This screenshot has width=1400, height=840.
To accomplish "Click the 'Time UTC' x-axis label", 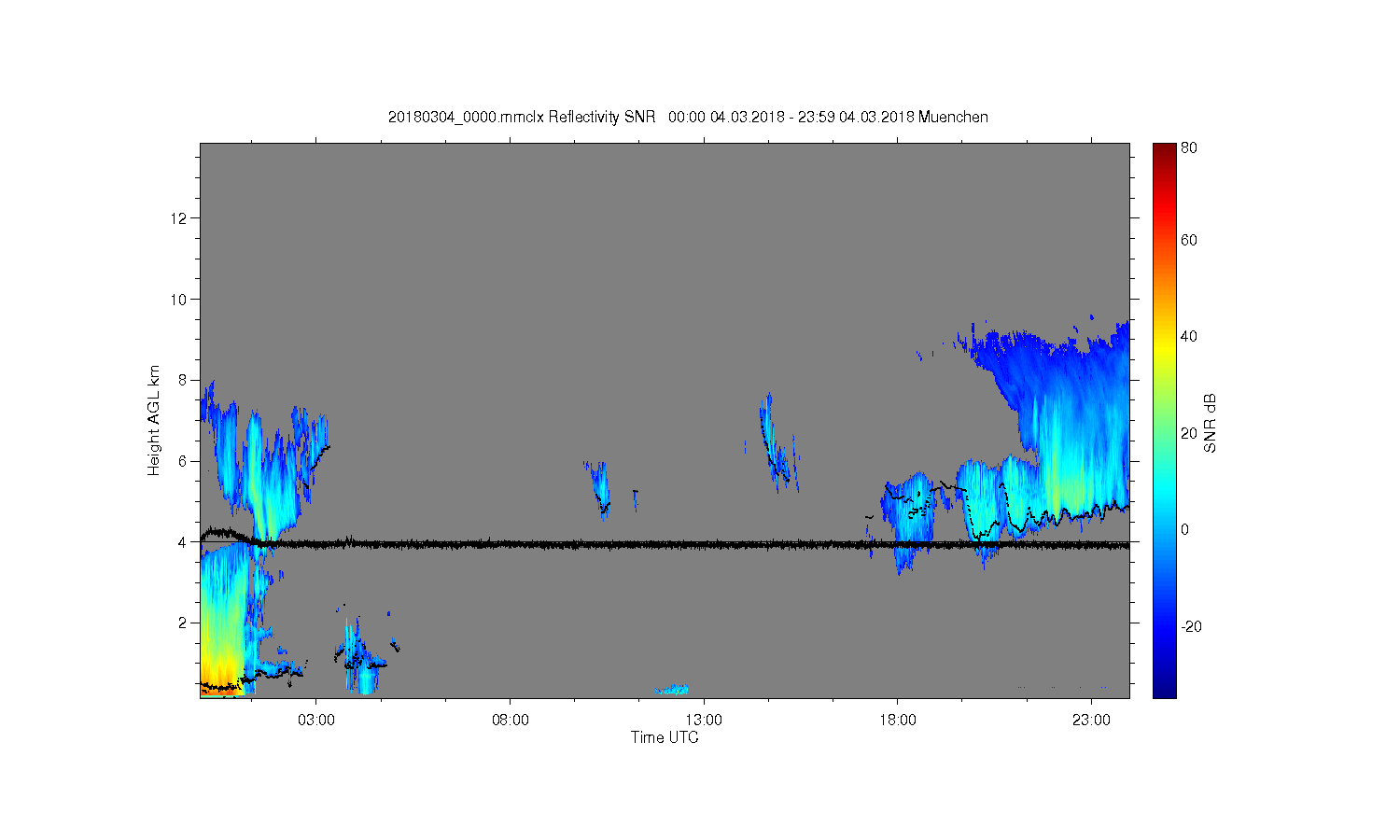I will 665,737.
